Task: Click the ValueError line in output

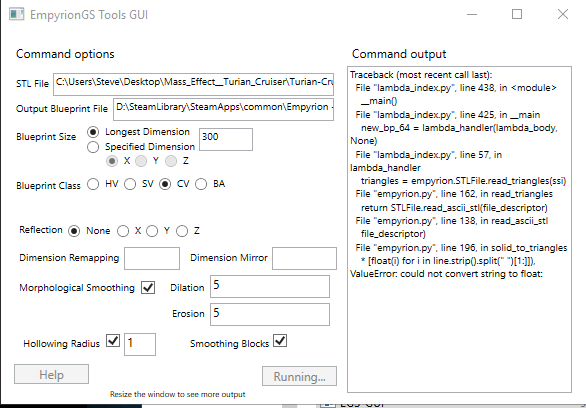Action: 446,274
